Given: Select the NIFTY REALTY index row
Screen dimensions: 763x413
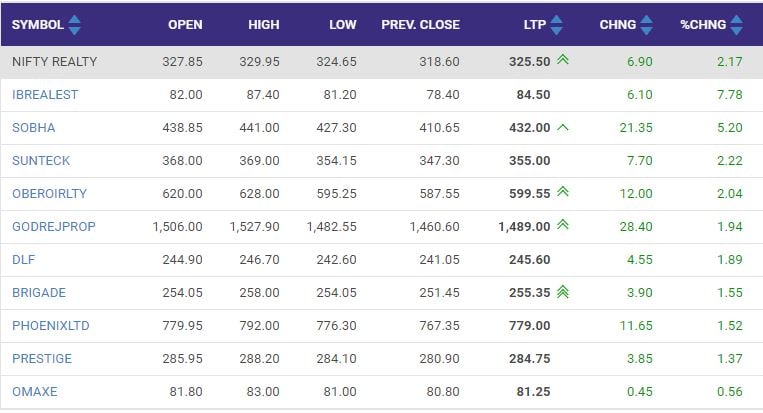Looking at the screenshot, I should pos(55,61).
